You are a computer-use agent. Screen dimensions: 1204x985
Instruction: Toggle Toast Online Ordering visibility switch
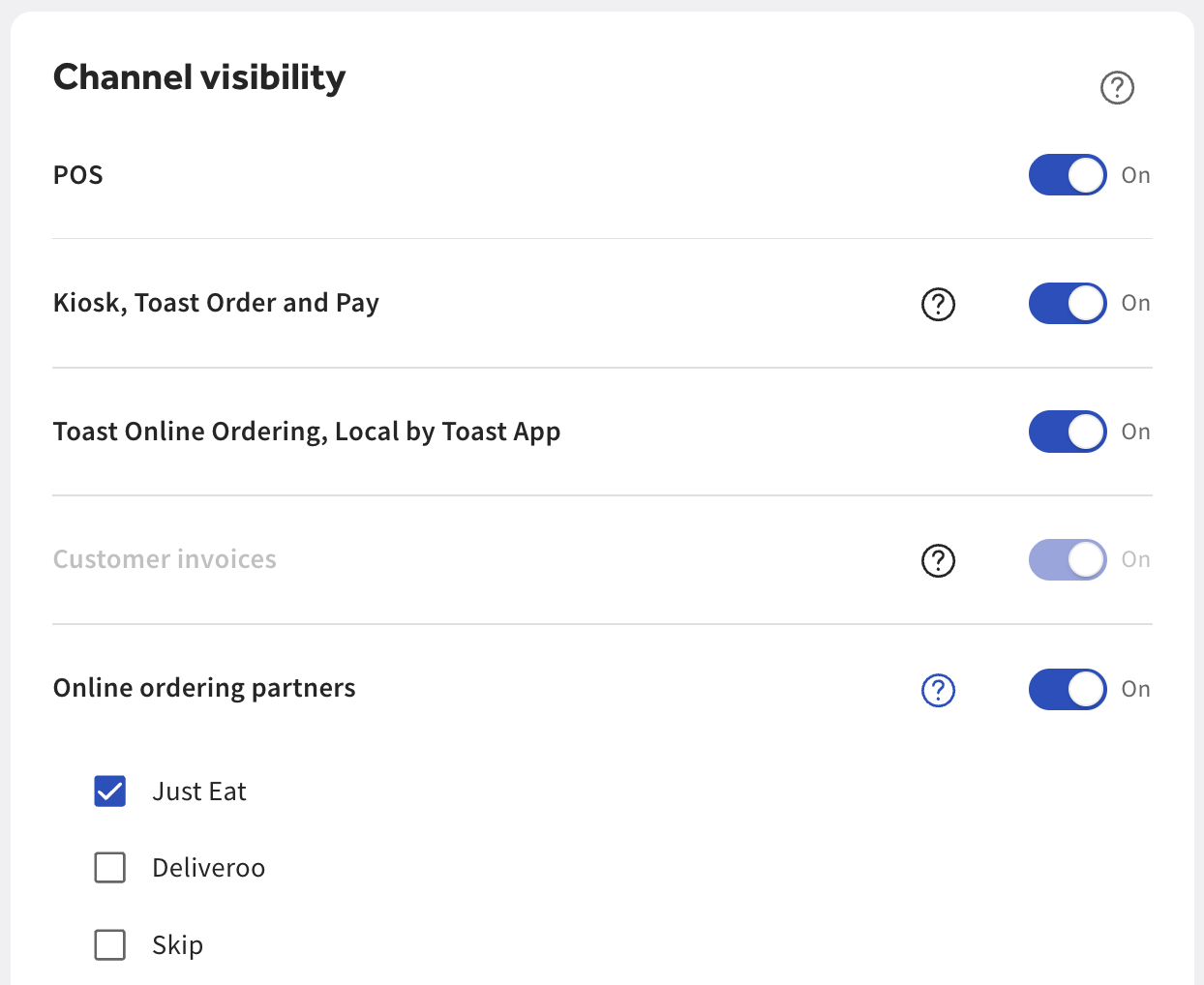1067,432
